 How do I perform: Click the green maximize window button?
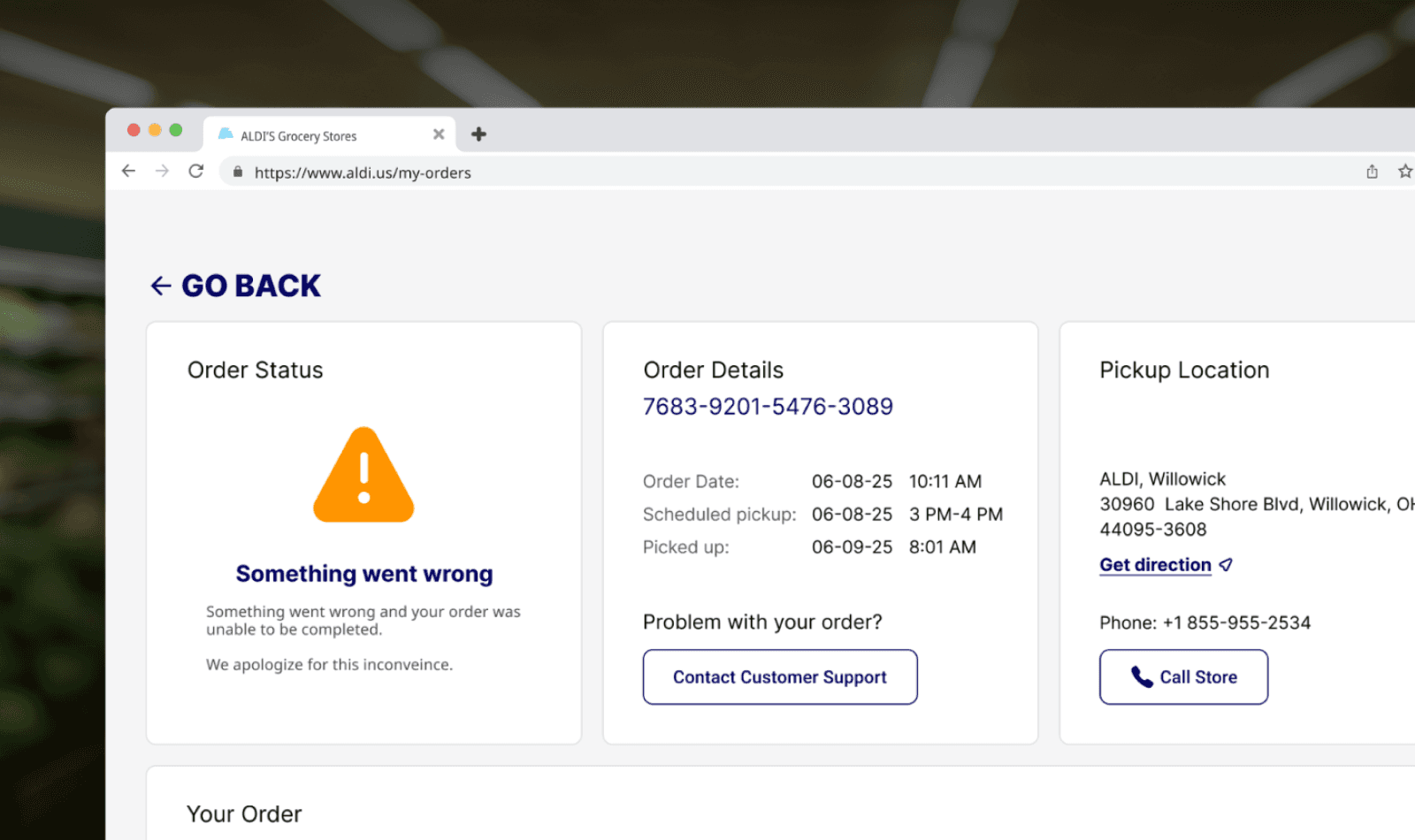coord(176,130)
